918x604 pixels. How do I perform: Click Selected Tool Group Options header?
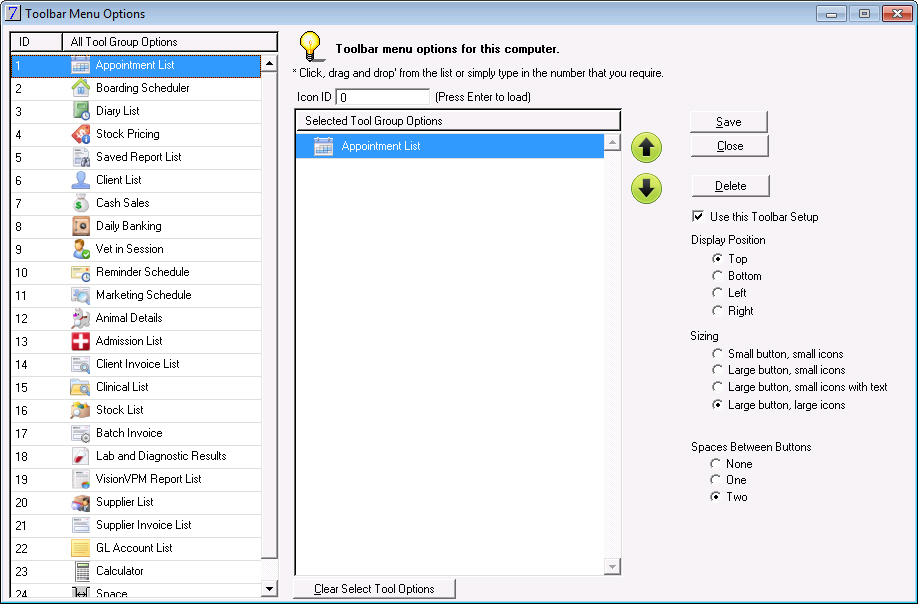458,121
